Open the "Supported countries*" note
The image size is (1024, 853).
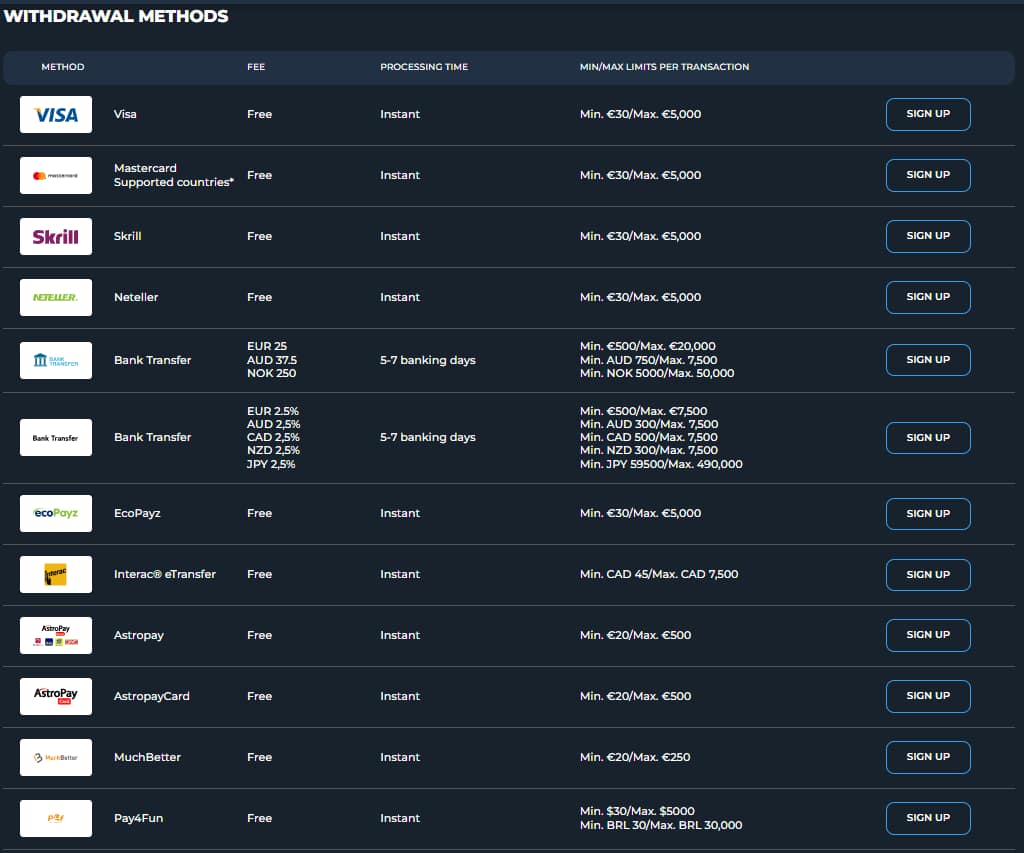pyautogui.click(x=174, y=182)
